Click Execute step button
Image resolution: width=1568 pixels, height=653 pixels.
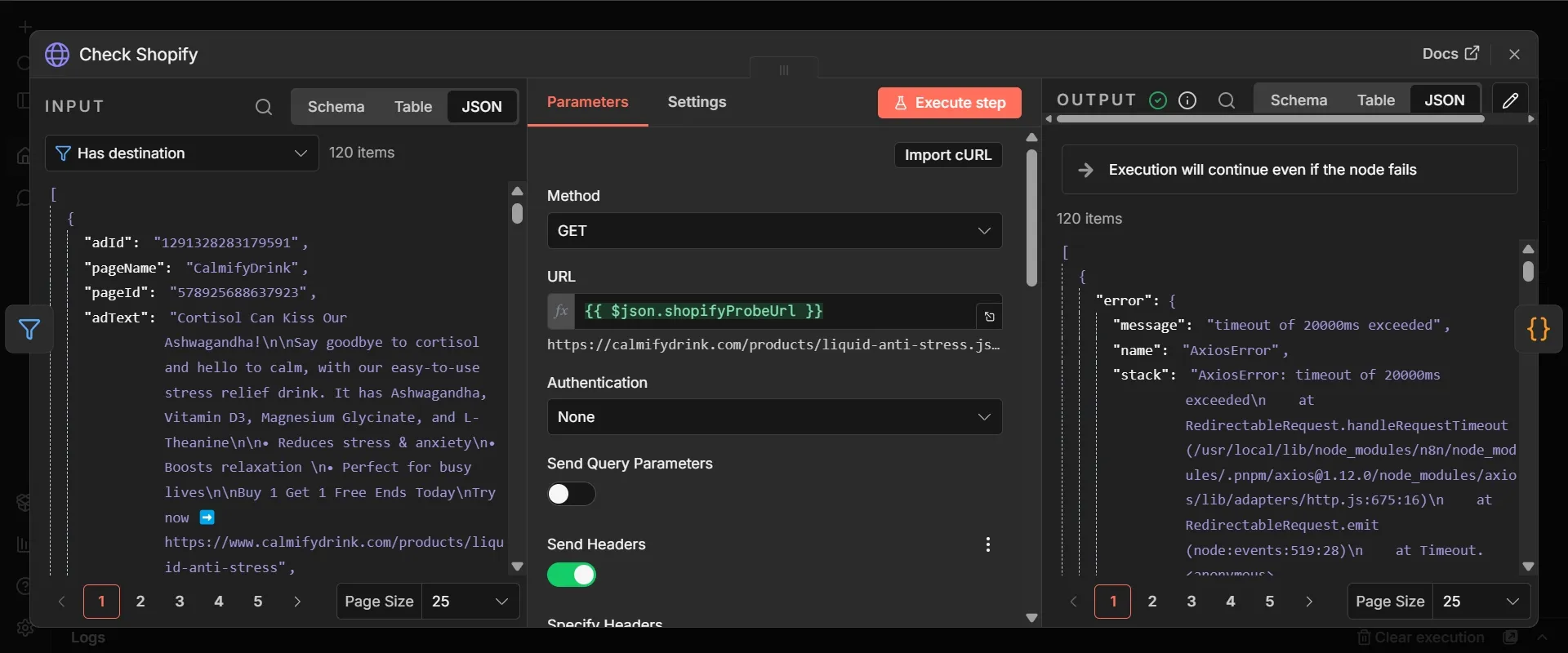(950, 103)
